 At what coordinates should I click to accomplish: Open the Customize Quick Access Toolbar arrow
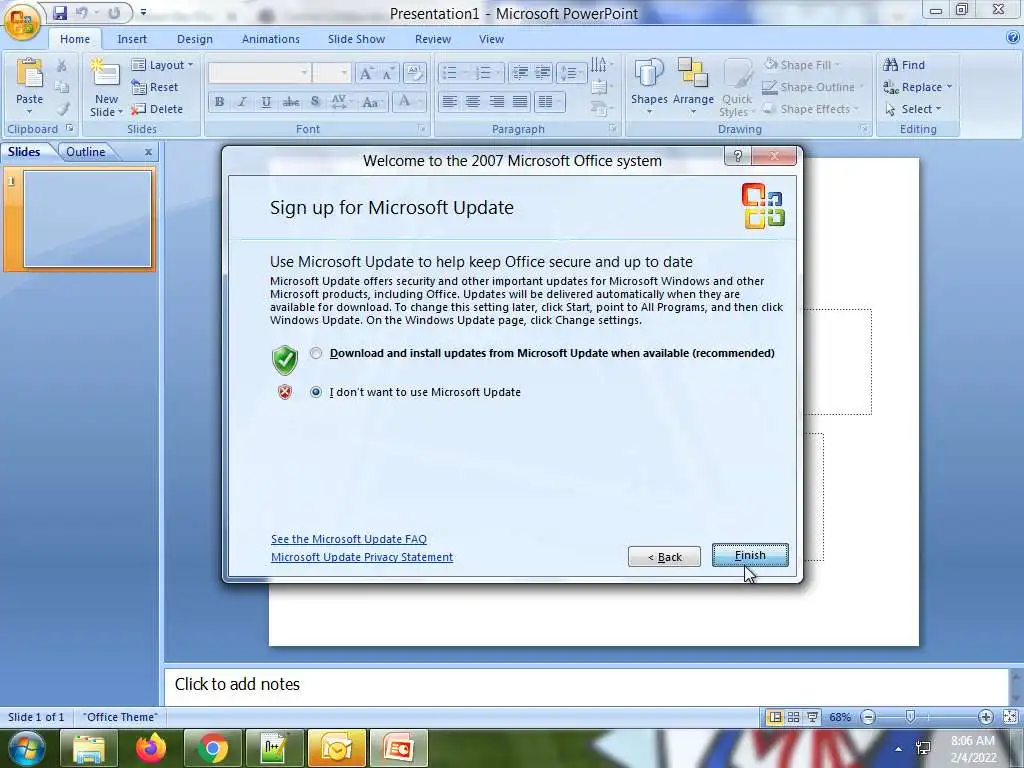pyautogui.click(x=143, y=12)
